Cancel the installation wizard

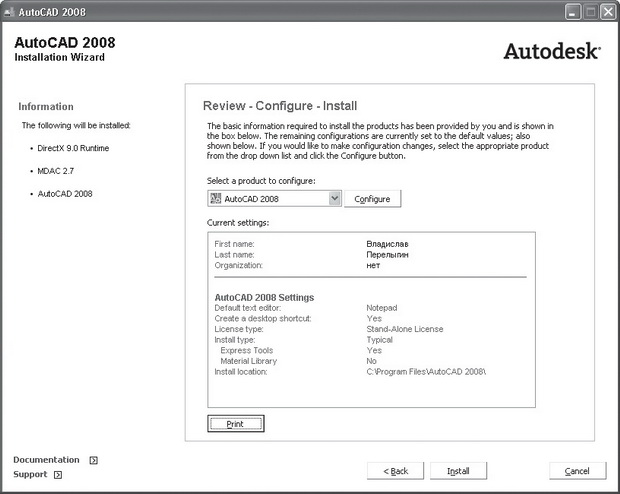click(x=577, y=471)
